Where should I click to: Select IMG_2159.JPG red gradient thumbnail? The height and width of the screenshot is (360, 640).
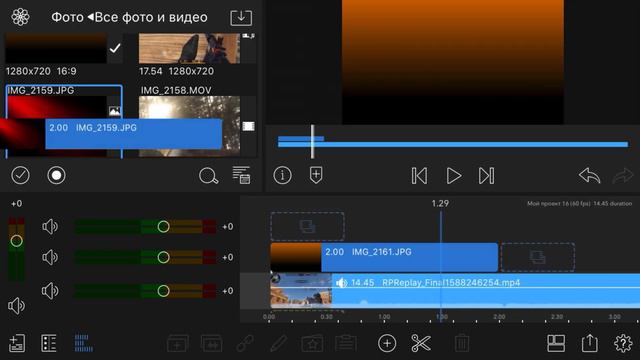point(57,107)
